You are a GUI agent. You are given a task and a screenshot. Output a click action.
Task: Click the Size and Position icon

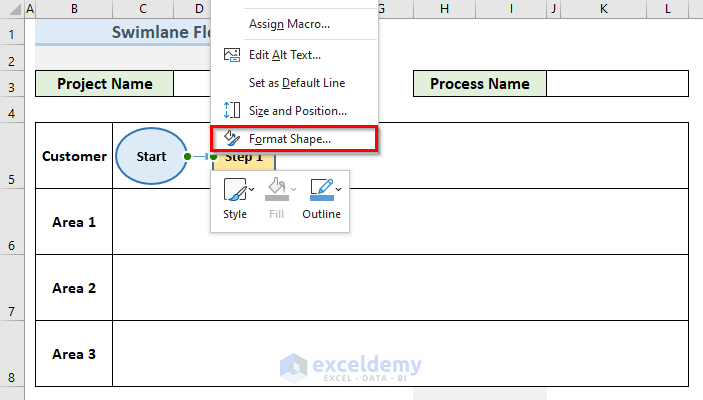point(231,110)
